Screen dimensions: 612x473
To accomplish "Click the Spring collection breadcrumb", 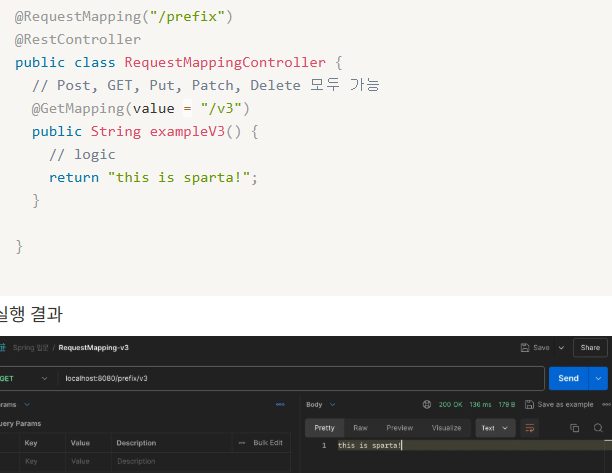I will [x=30, y=347].
